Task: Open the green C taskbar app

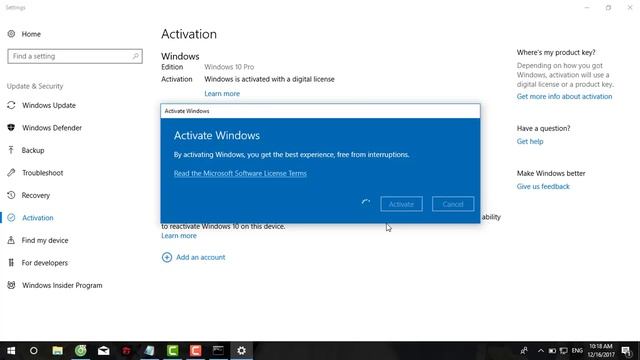Action: pos(173,351)
